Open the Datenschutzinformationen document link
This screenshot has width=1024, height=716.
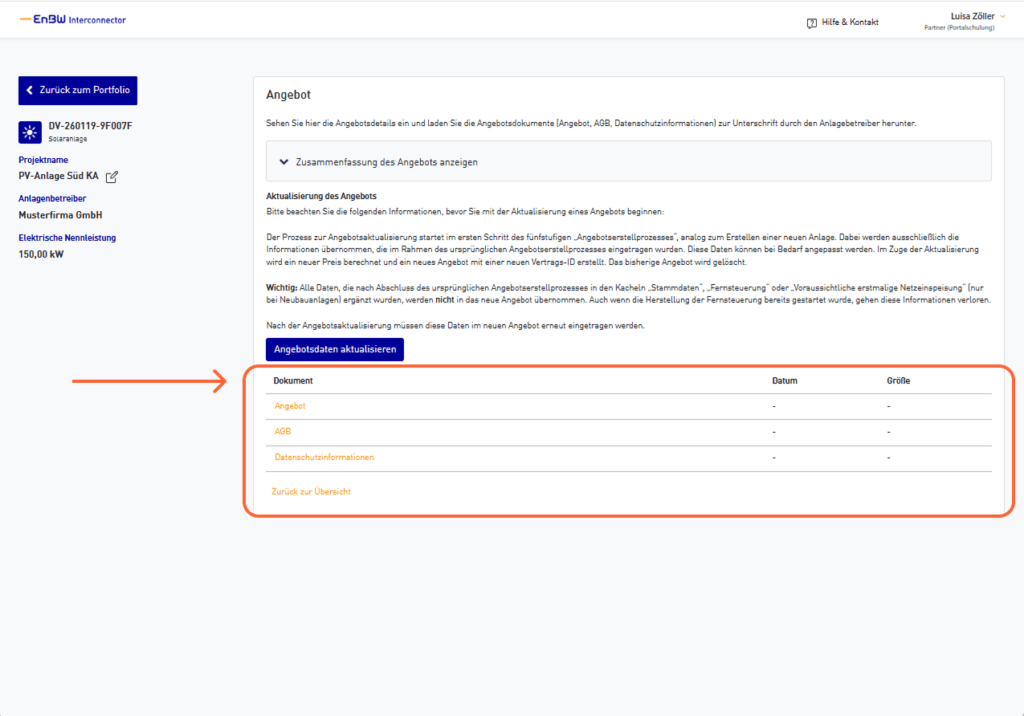point(324,457)
